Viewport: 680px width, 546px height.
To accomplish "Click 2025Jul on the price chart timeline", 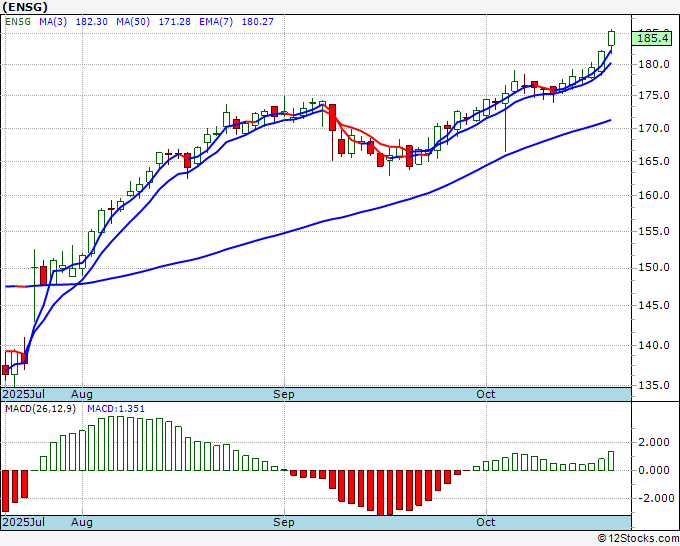I will click(x=24, y=394).
